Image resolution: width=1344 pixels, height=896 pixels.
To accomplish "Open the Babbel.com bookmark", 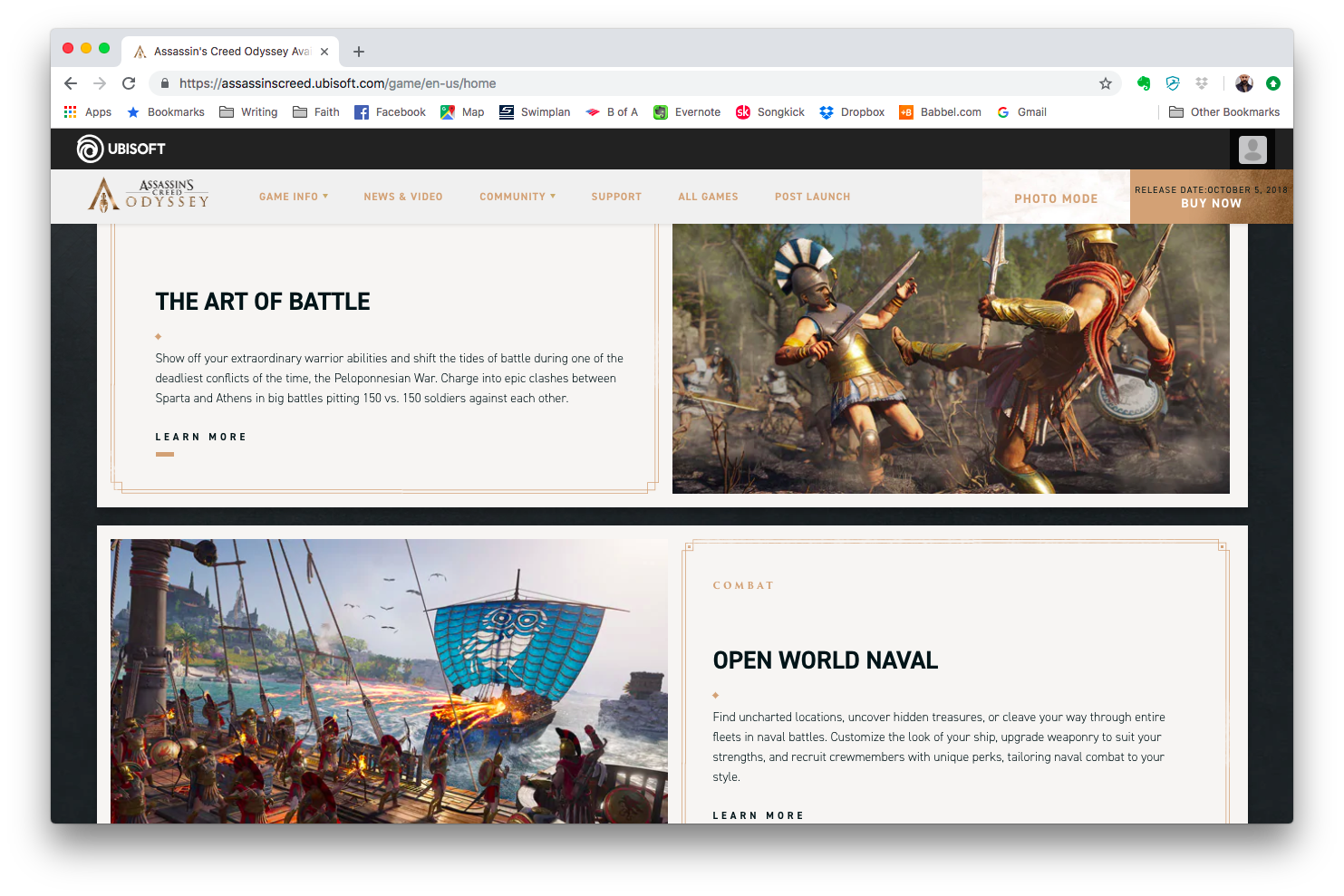I will click(x=940, y=112).
